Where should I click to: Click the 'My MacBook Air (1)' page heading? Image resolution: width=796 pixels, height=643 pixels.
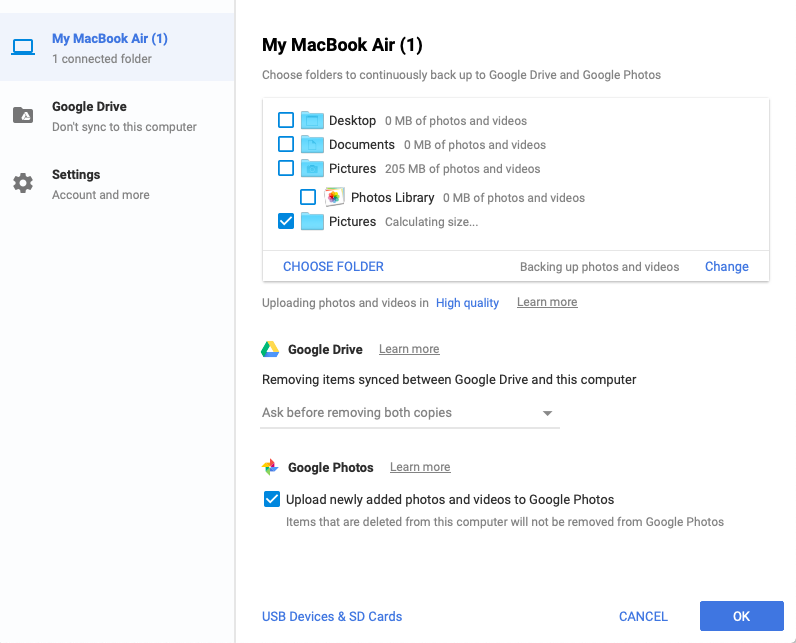click(x=342, y=45)
